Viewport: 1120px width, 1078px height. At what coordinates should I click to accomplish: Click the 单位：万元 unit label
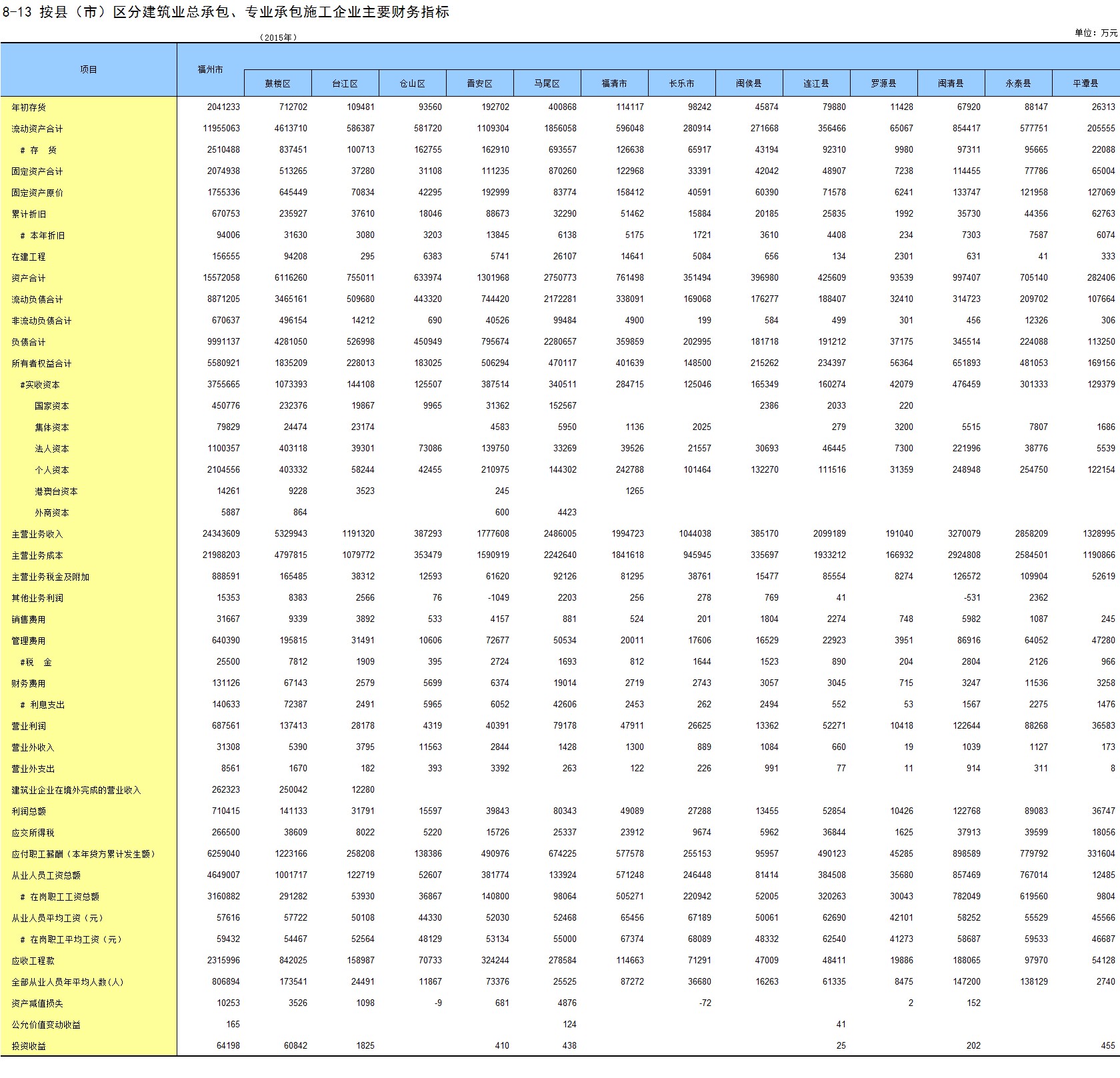point(1095,33)
